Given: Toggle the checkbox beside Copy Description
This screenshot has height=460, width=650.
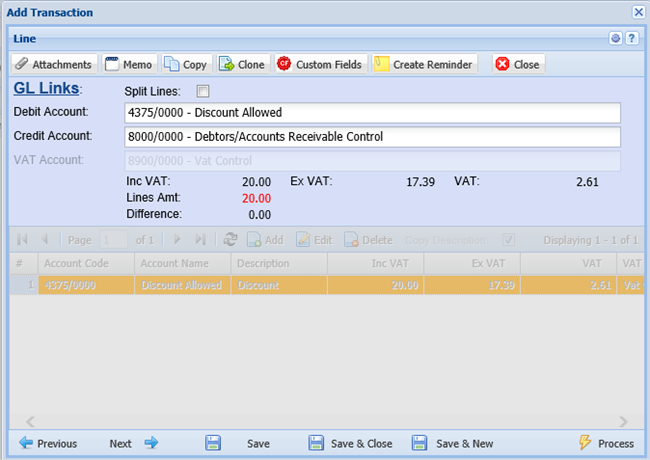Looking at the screenshot, I should pos(509,240).
